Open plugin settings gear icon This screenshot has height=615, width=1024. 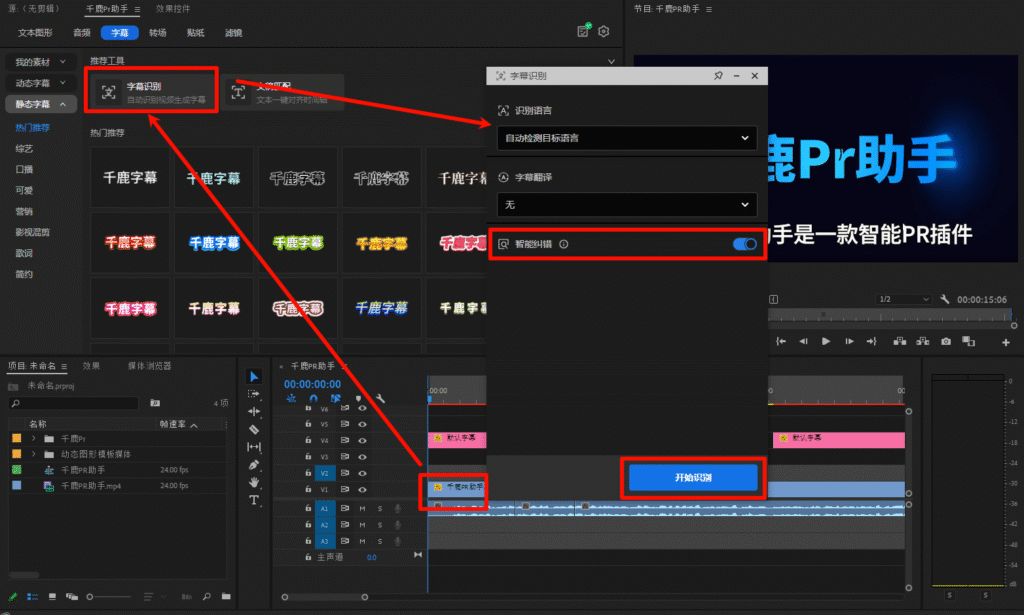pos(604,32)
